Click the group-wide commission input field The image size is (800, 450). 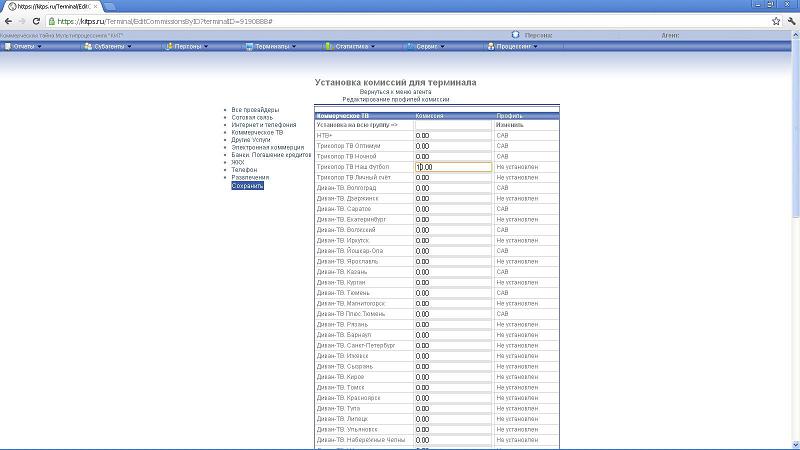pyautogui.click(x=453, y=125)
